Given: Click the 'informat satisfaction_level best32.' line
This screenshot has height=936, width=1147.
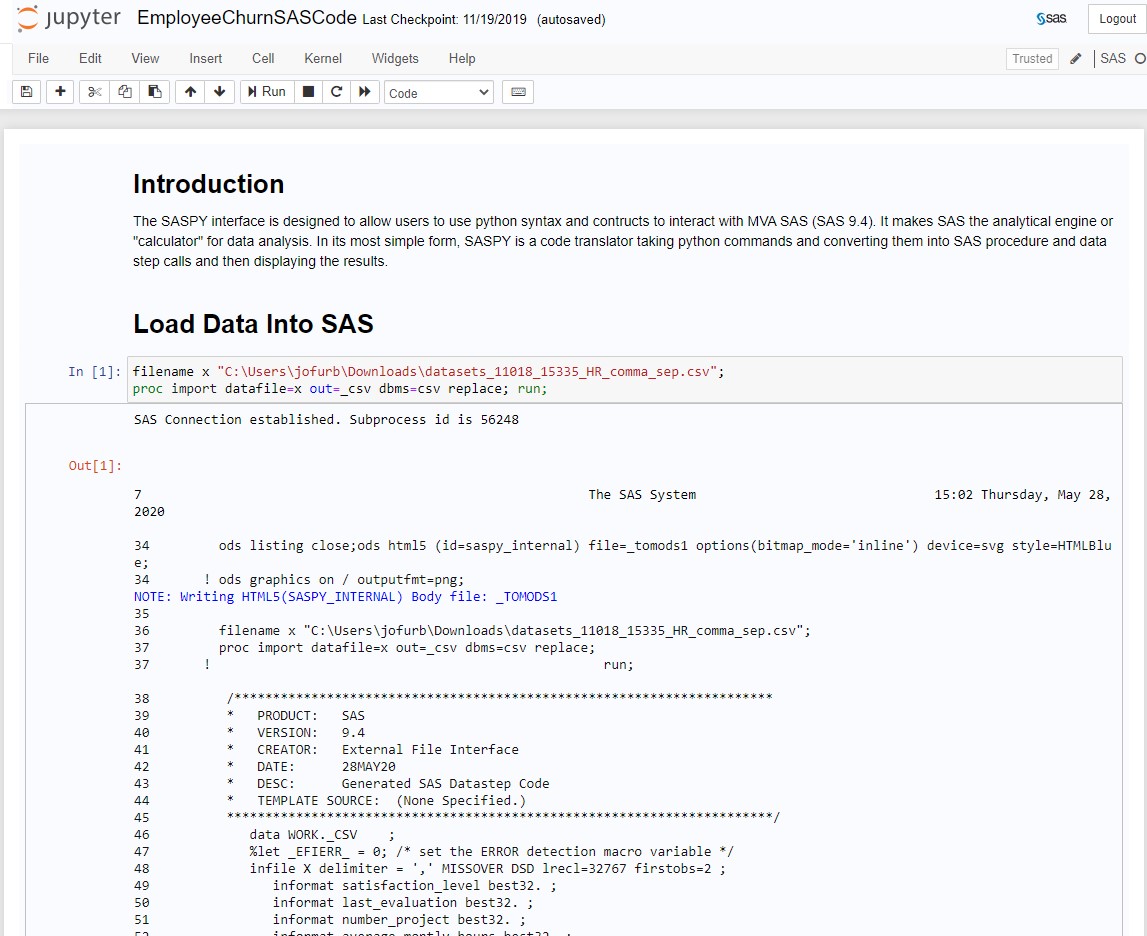Looking at the screenshot, I should click(414, 886).
